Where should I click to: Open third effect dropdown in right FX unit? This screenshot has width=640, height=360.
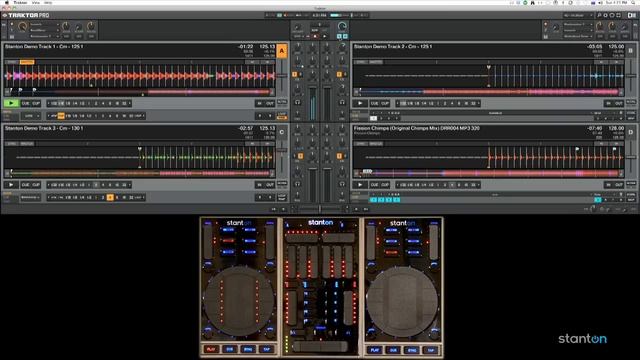[577, 36]
